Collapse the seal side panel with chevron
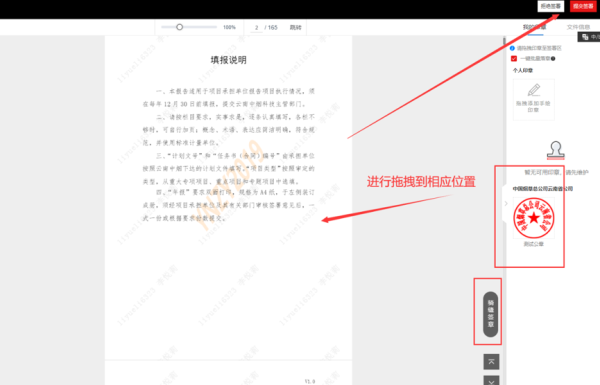Image resolution: width=600 pixels, height=385 pixels. tap(506, 204)
